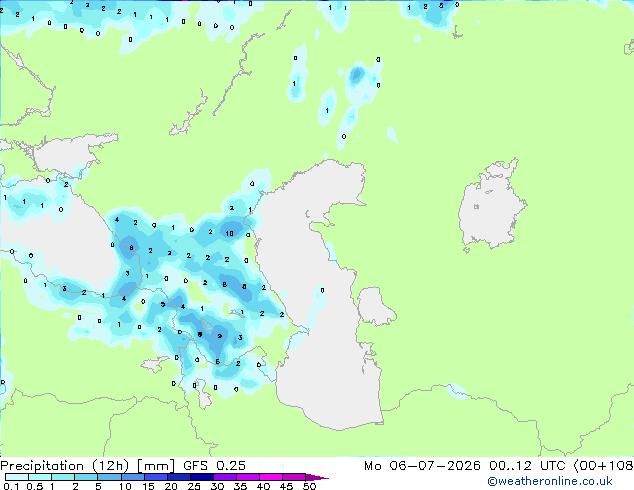Image resolution: width=634 pixels, height=490 pixels.
Task: Click the '(00+108' forecast offset text
Action: (x=604, y=466)
